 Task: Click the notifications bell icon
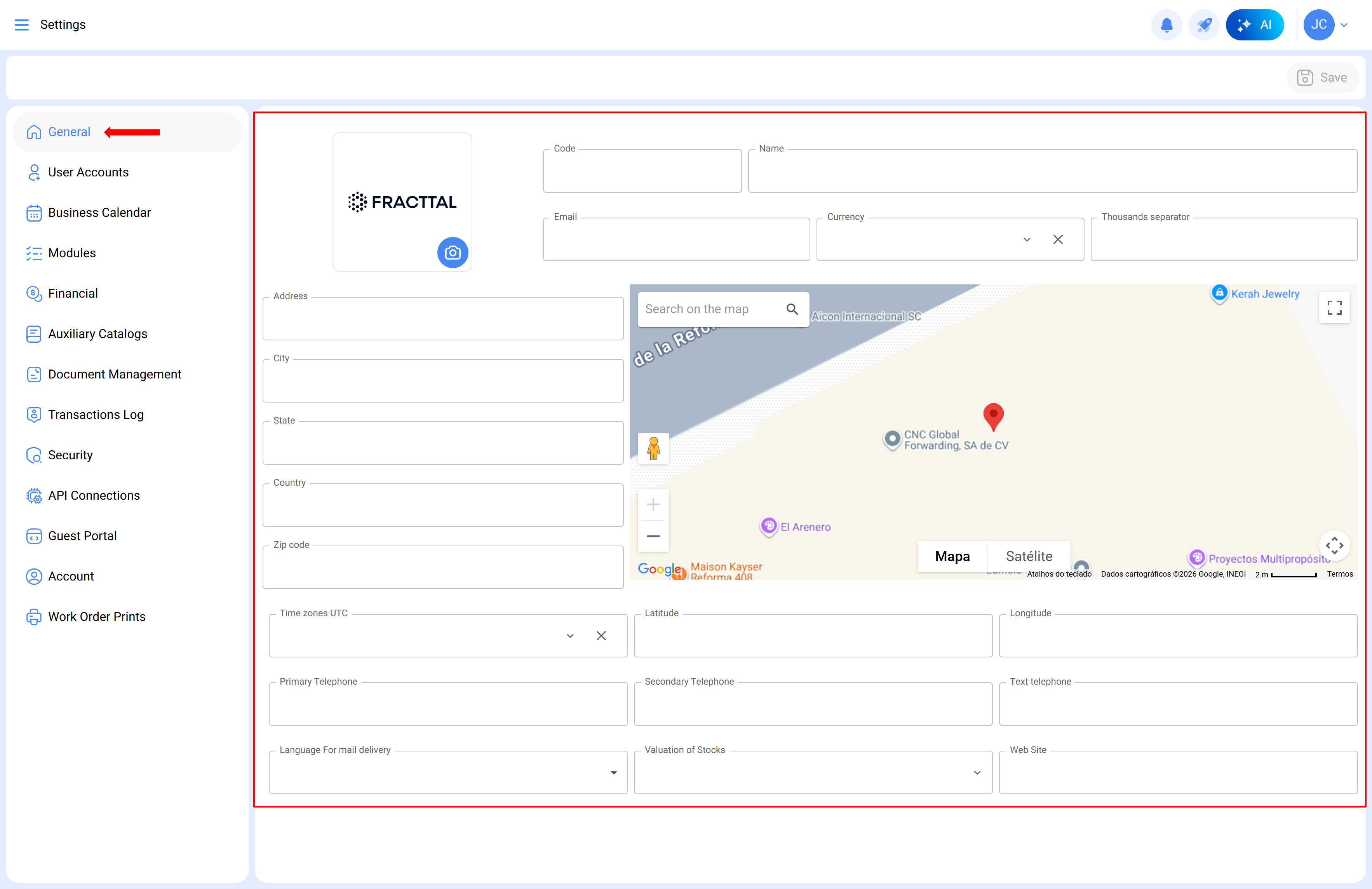(1166, 25)
